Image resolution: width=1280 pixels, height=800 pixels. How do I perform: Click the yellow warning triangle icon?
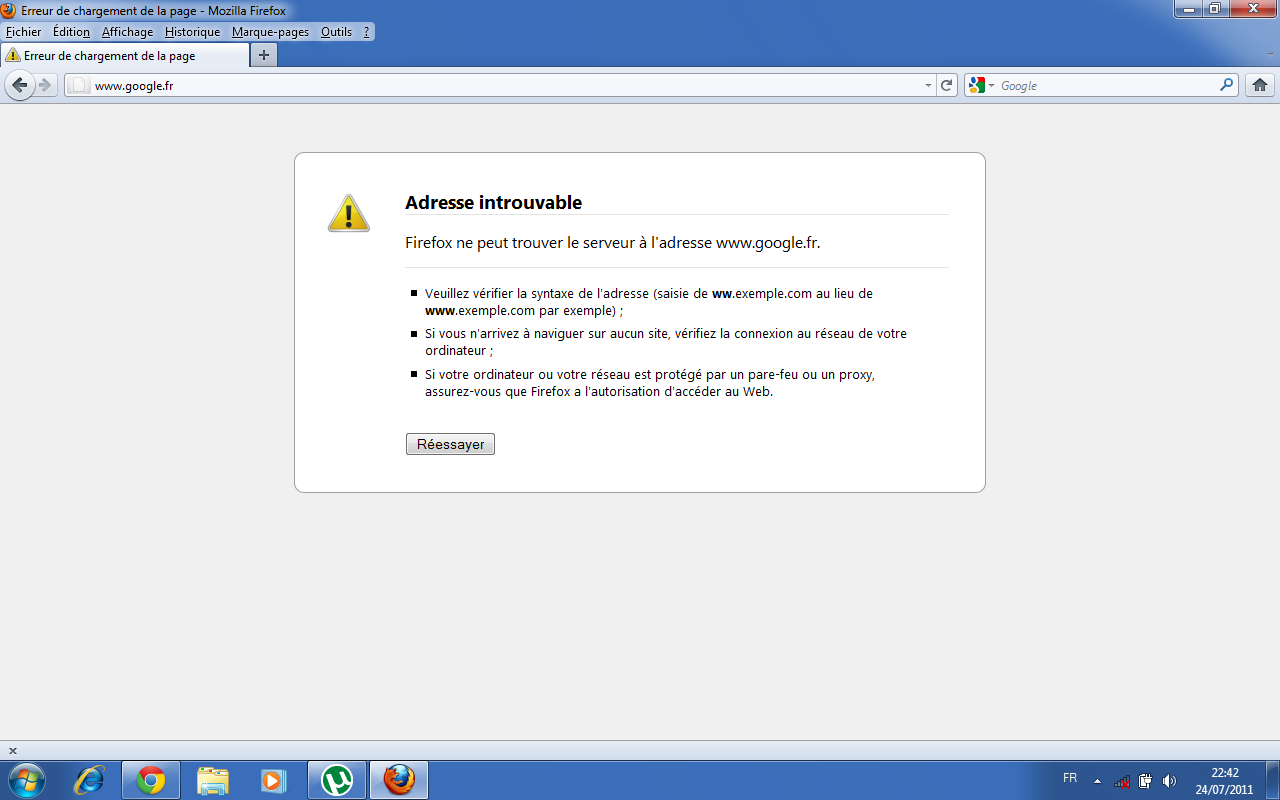pyautogui.click(x=349, y=213)
